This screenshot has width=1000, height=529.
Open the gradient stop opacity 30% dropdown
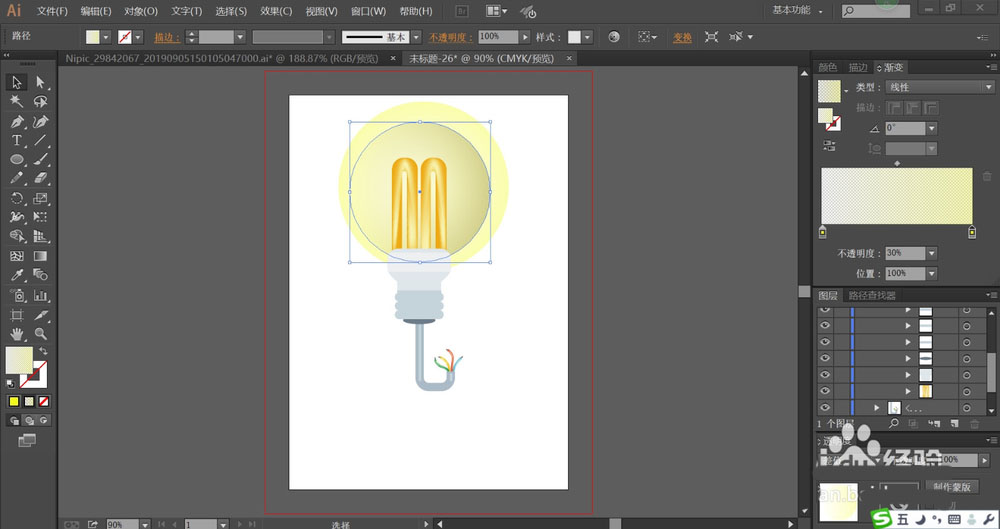coord(932,253)
